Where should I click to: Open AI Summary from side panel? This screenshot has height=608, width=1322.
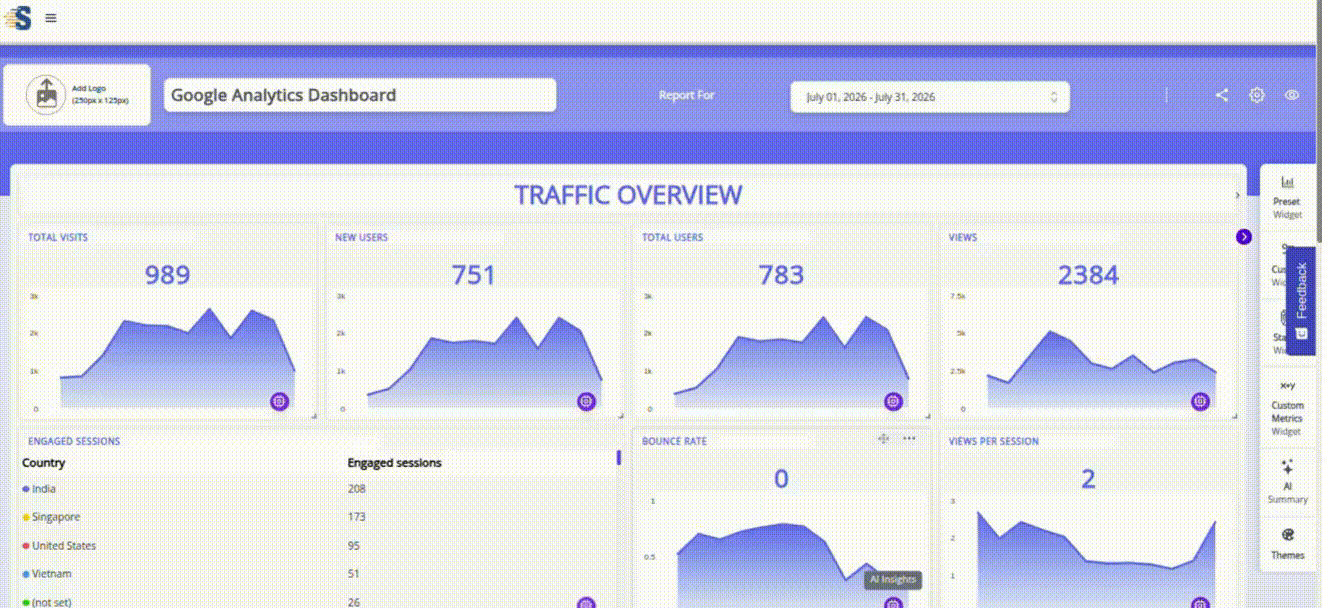(x=1287, y=481)
